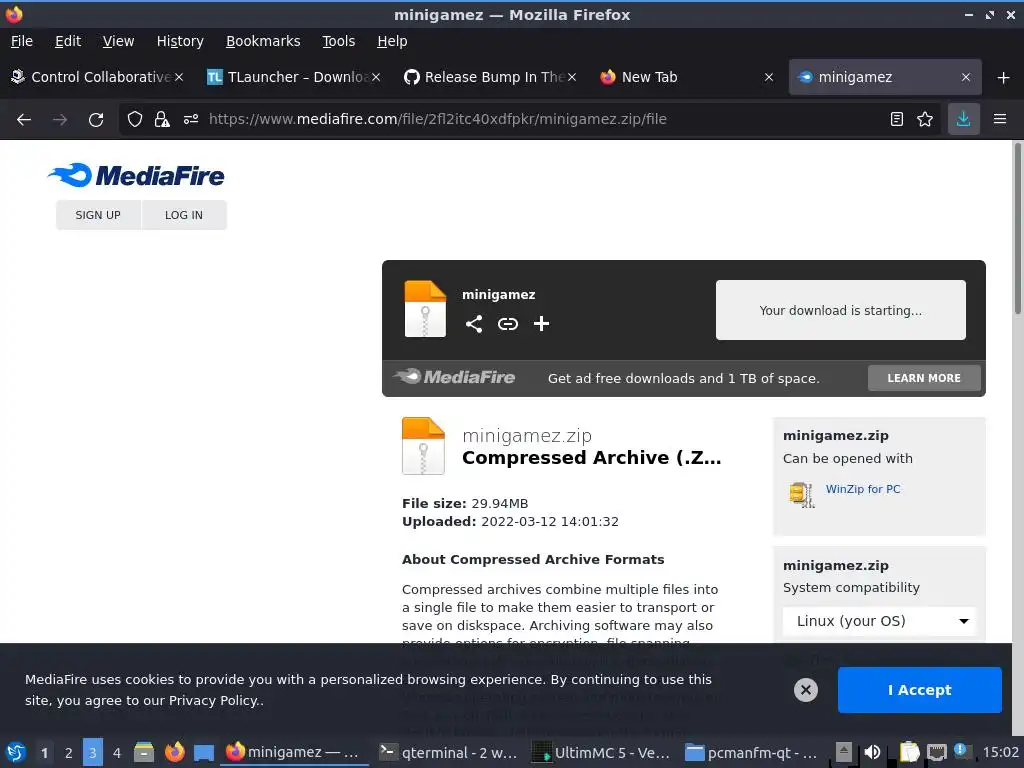This screenshot has height=768, width=1024.
Task: Open the Firefox downloads panel
Action: pos(963,119)
